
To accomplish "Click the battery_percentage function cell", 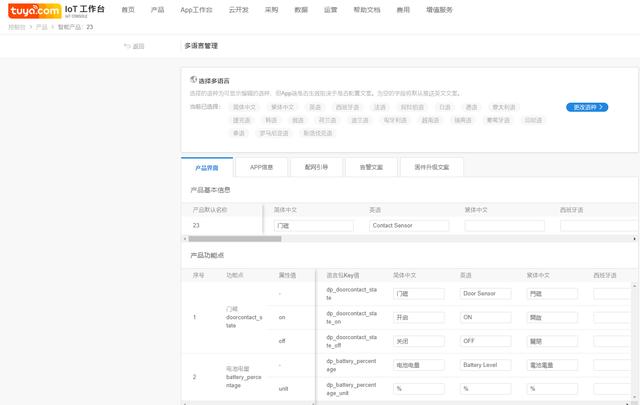I will 244,377.
